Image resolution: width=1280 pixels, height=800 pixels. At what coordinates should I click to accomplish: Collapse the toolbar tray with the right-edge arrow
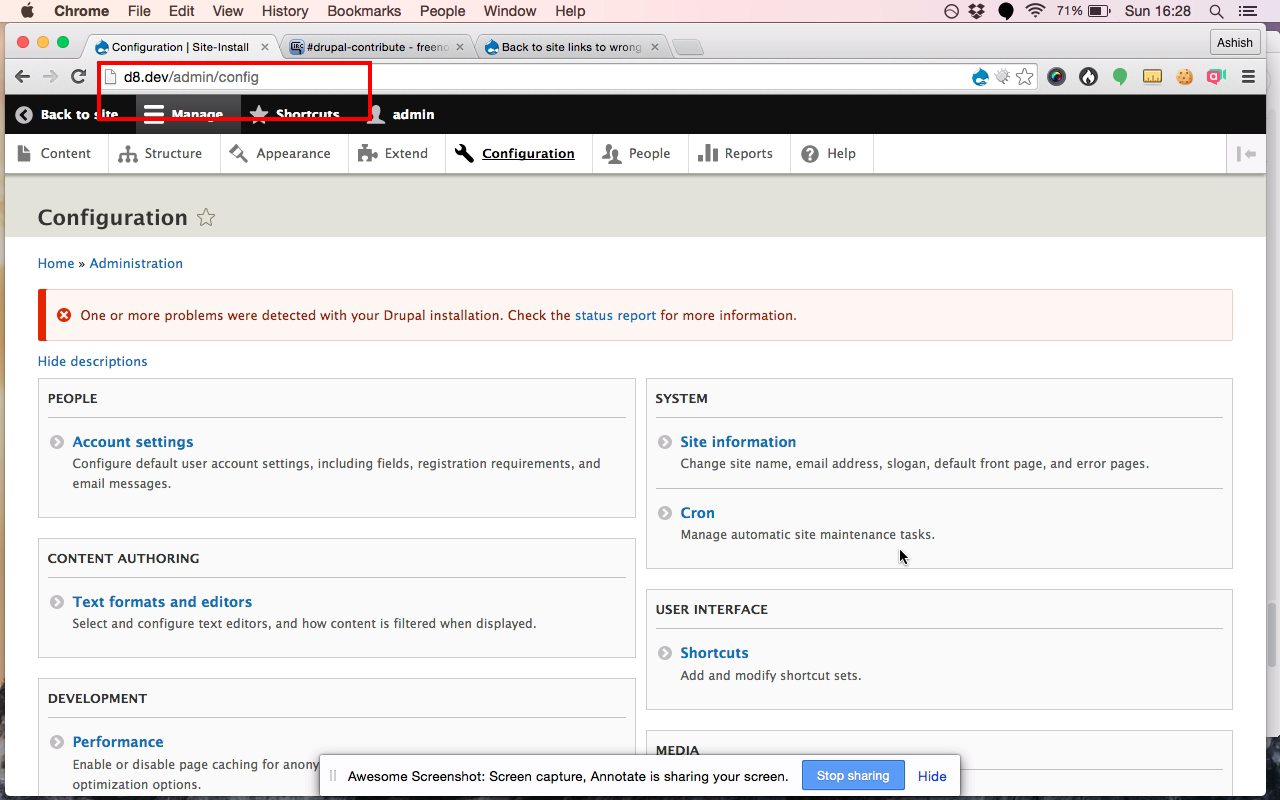(1246, 153)
